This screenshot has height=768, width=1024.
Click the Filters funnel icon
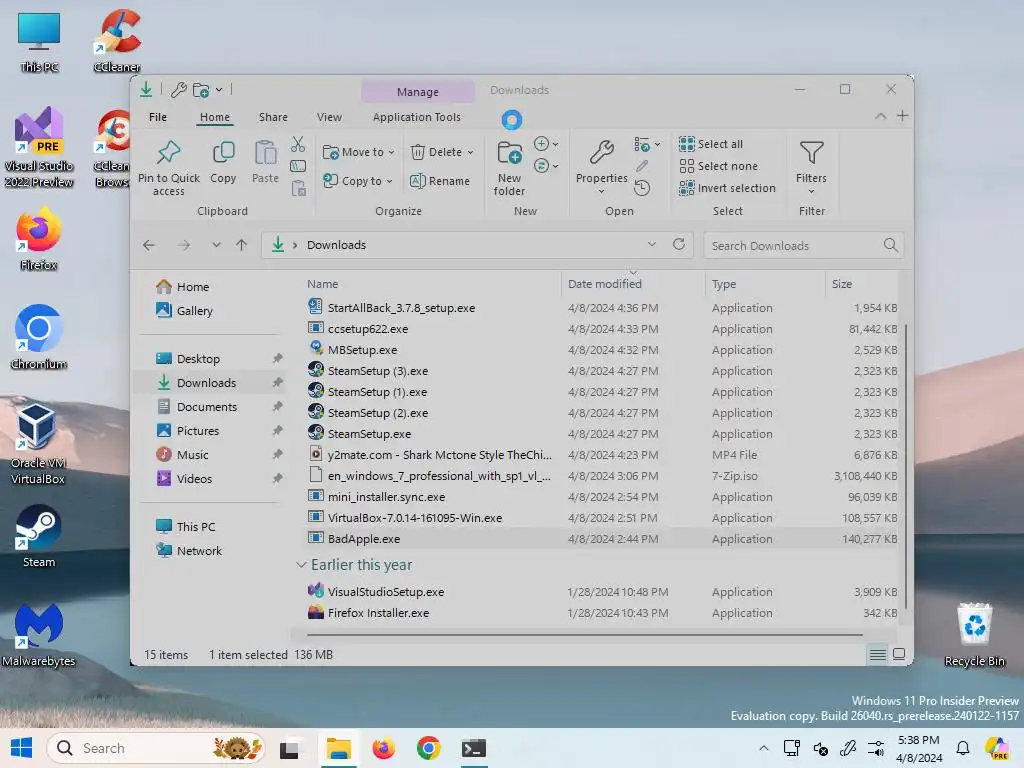811,153
